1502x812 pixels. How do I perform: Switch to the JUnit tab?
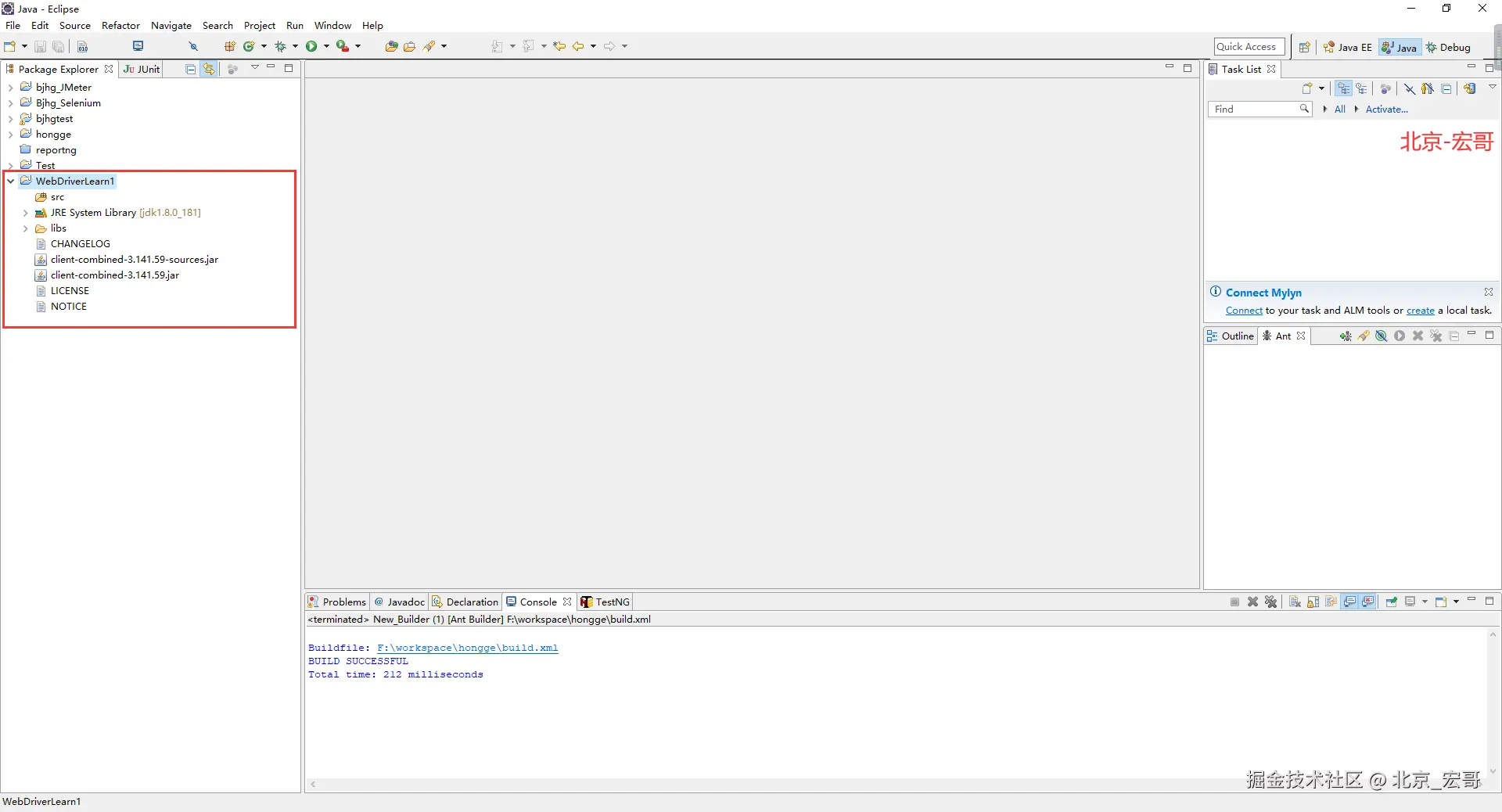[x=142, y=69]
